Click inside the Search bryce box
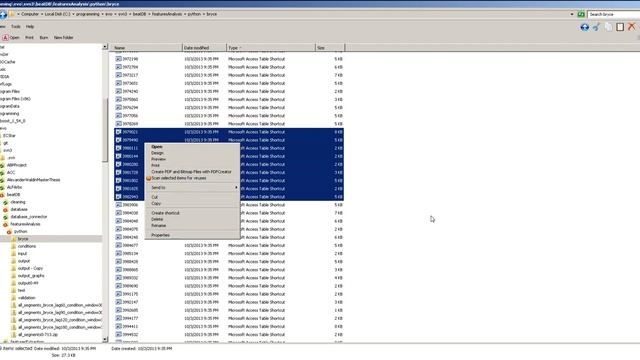 tap(614, 14)
